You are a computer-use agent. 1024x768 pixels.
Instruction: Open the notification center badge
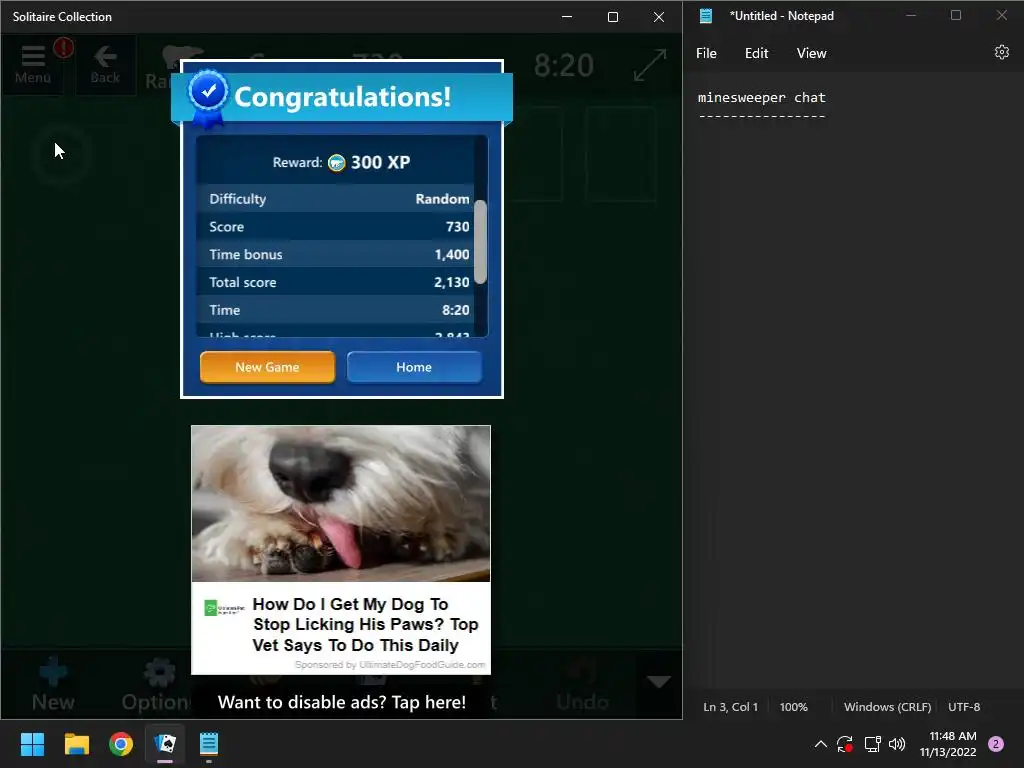point(996,744)
